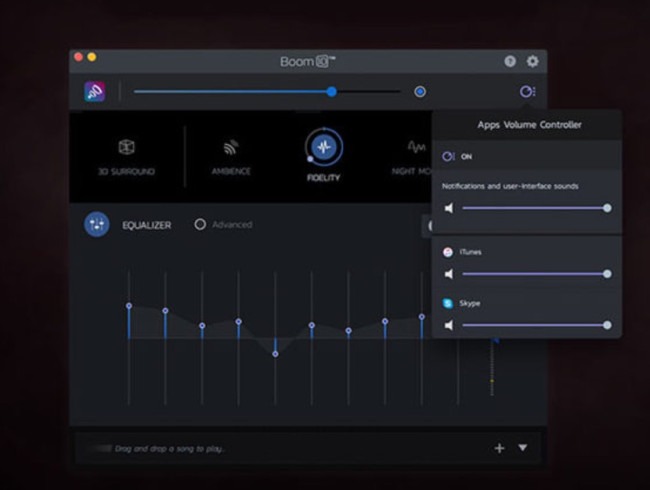Click the Boom 3D app logo icon

(95, 91)
